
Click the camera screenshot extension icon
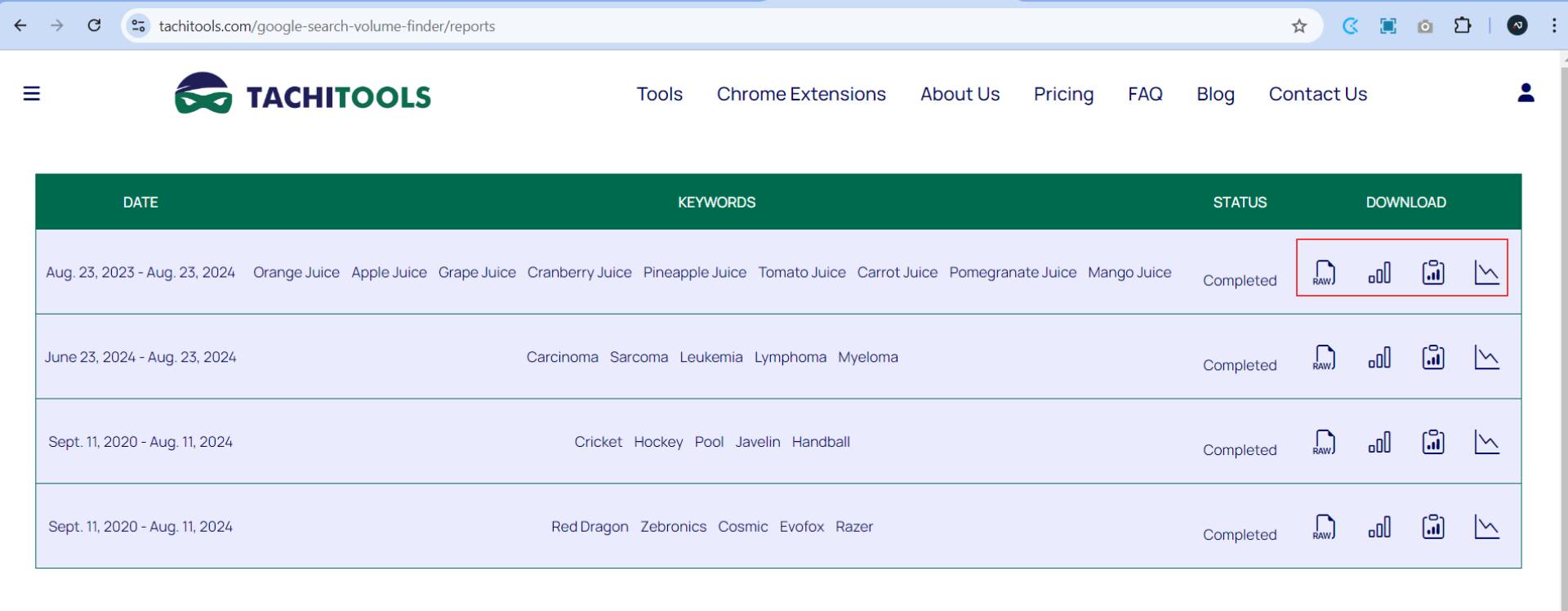pos(1425,26)
